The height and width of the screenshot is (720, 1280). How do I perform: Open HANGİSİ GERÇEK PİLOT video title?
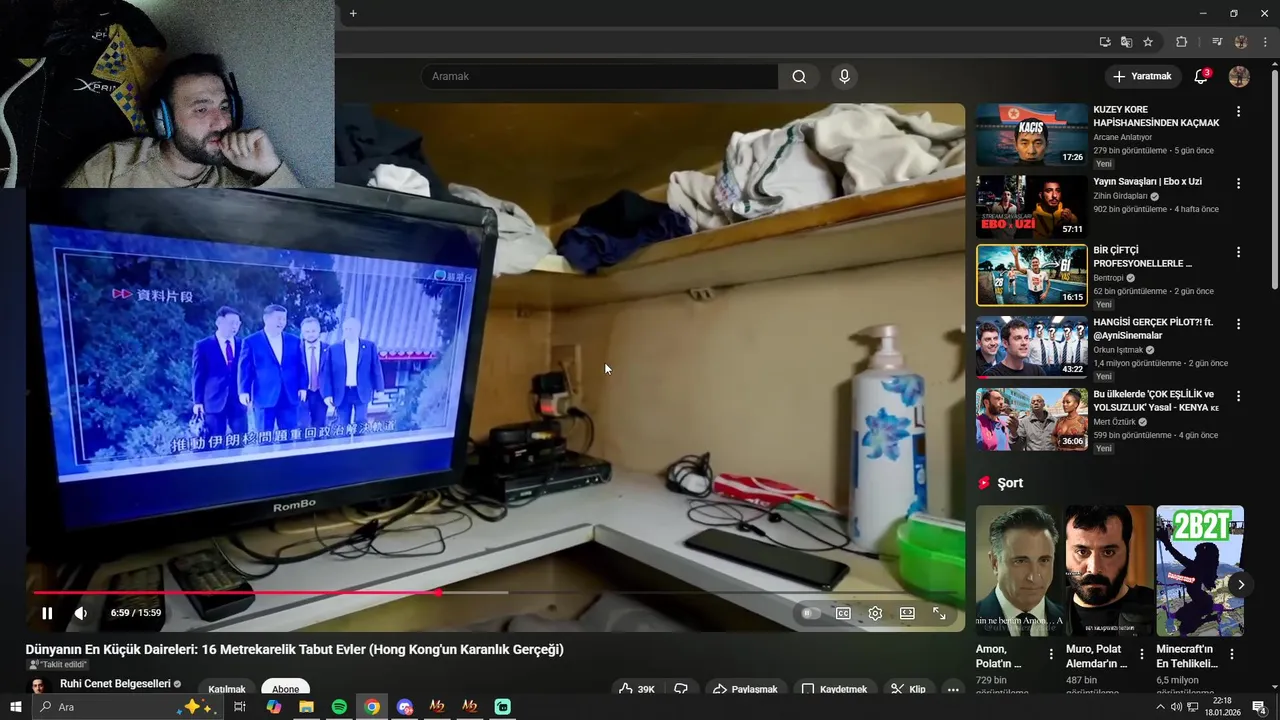pos(1153,329)
